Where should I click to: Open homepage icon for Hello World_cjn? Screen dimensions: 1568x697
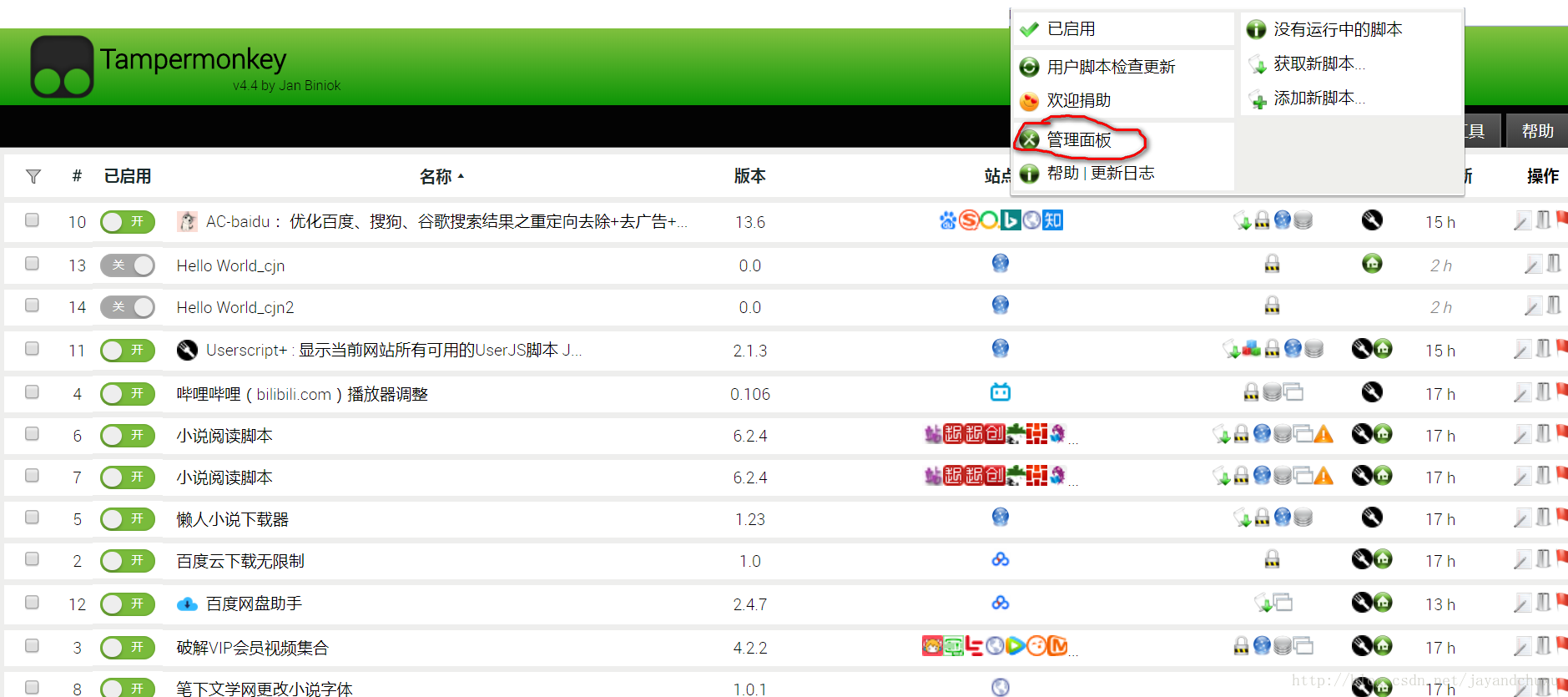[1372, 264]
